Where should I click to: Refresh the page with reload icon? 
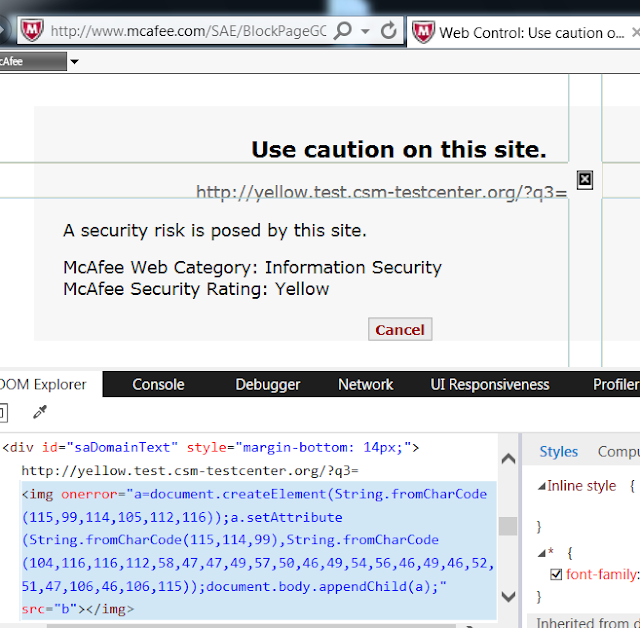coord(389,31)
